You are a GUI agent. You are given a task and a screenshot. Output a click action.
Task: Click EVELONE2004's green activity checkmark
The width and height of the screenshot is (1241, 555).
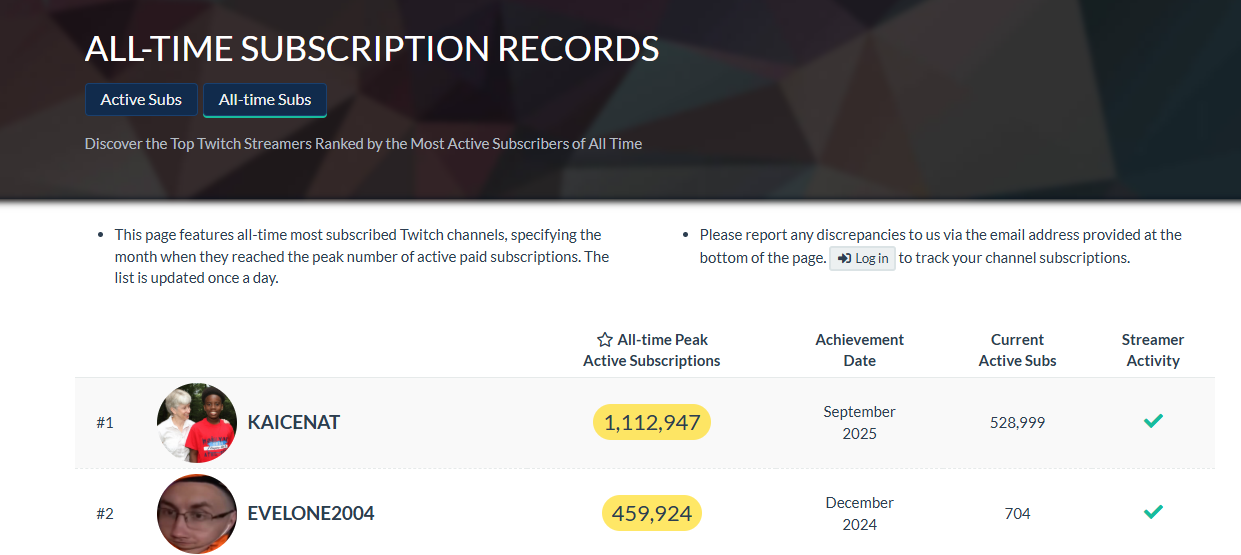(1153, 513)
